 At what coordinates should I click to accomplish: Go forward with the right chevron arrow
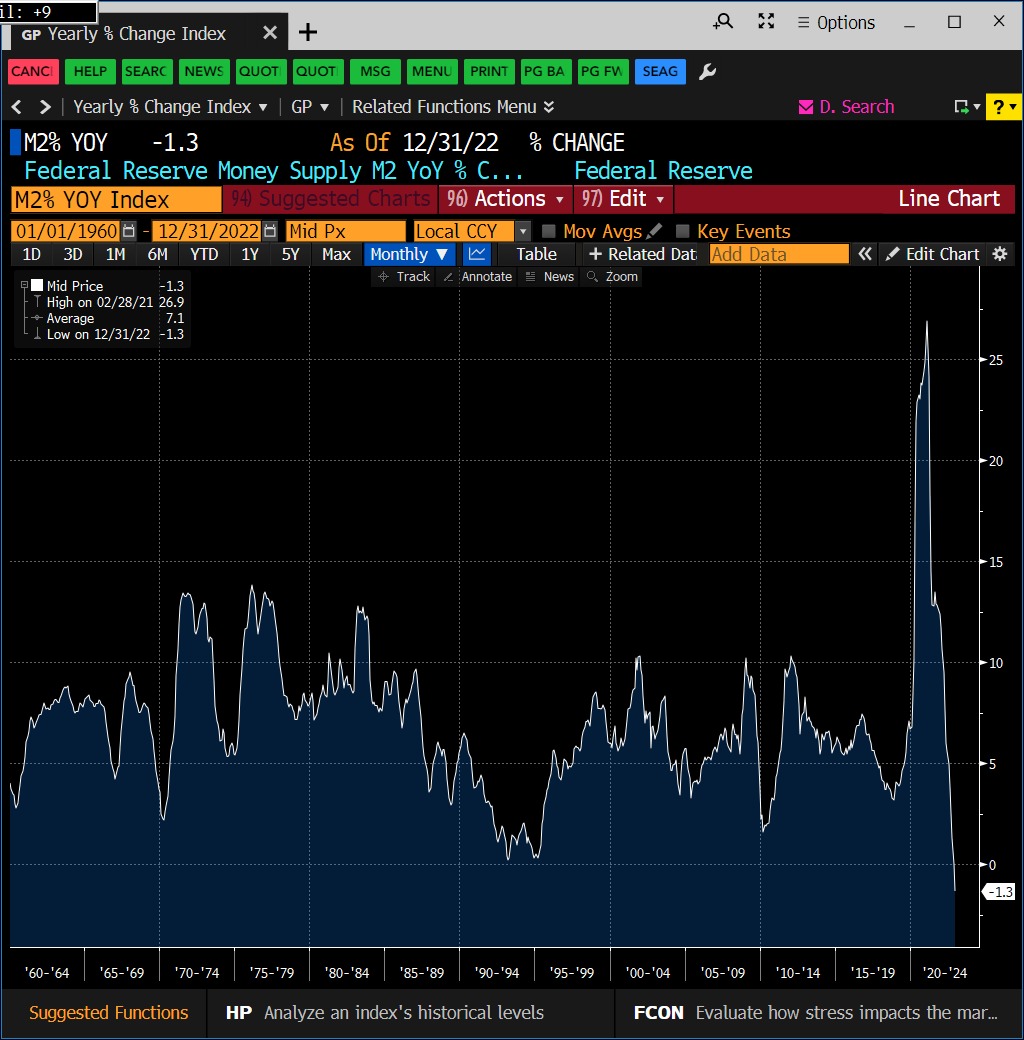click(x=45, y=107)
